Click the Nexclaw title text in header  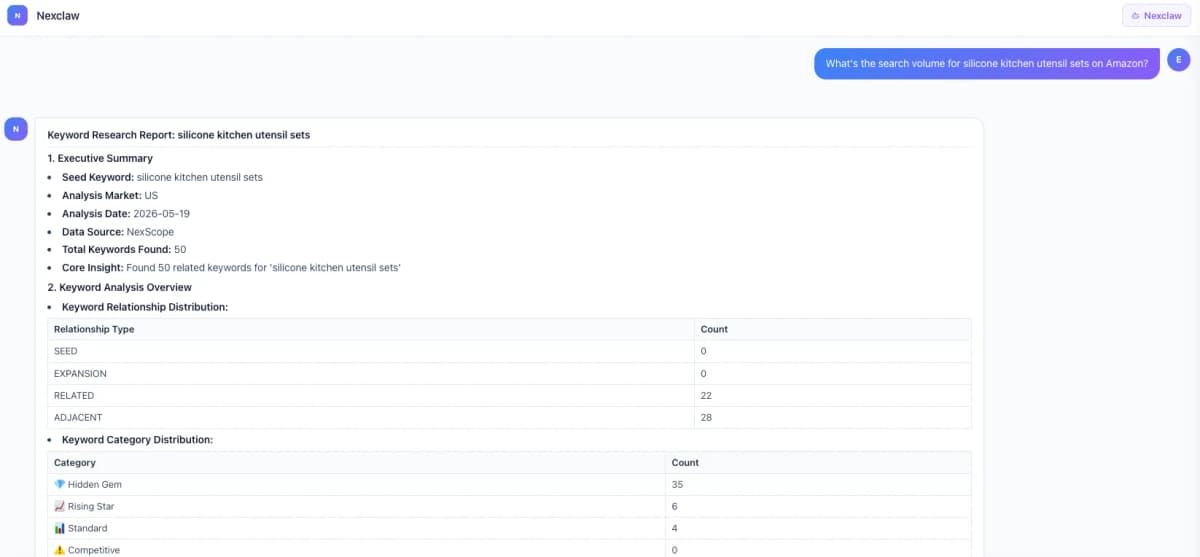(x=58, y=16)
